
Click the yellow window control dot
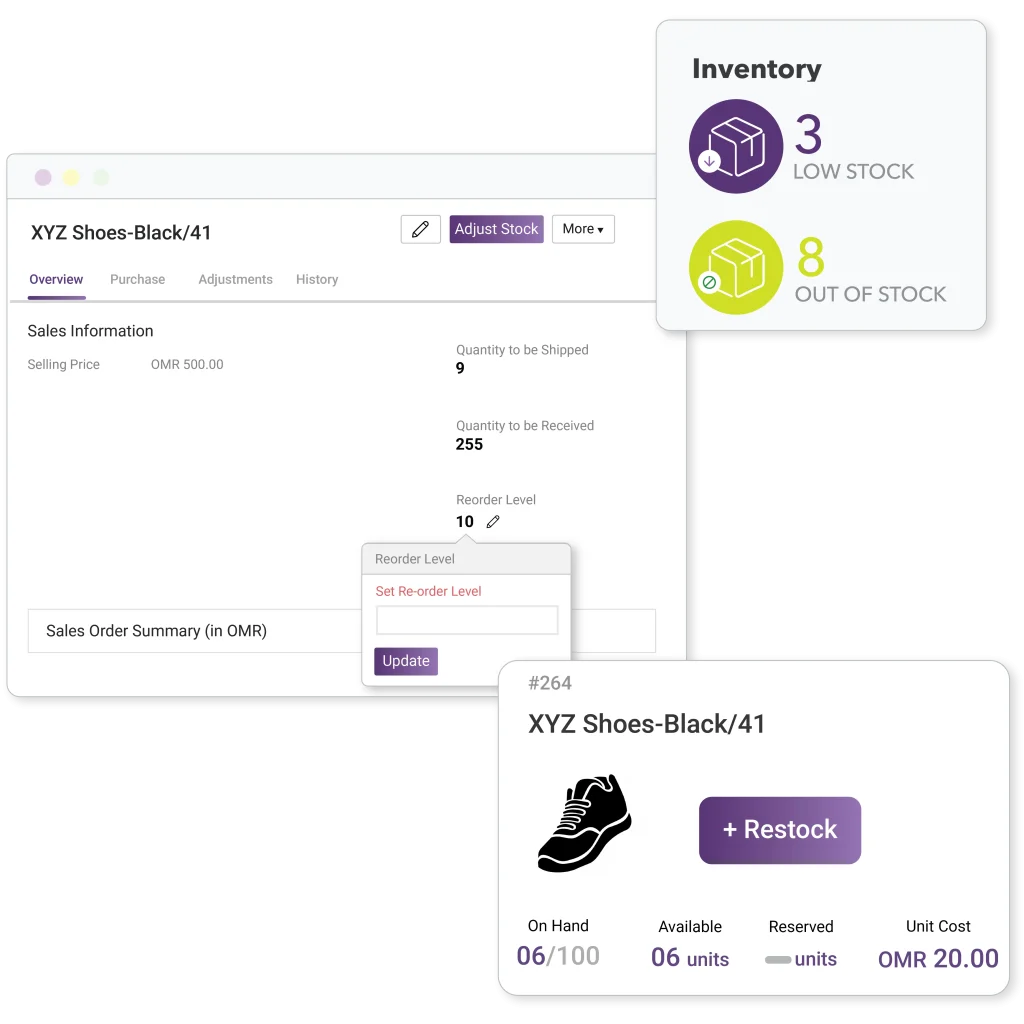tap(71, 176)
